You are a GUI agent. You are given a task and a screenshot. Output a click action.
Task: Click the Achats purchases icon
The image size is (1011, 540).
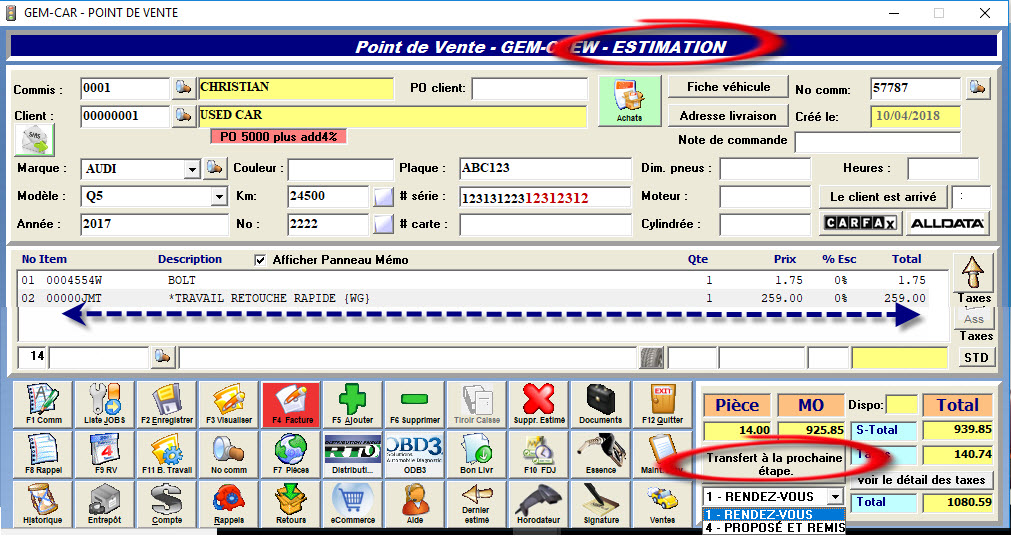click(629, 101)
